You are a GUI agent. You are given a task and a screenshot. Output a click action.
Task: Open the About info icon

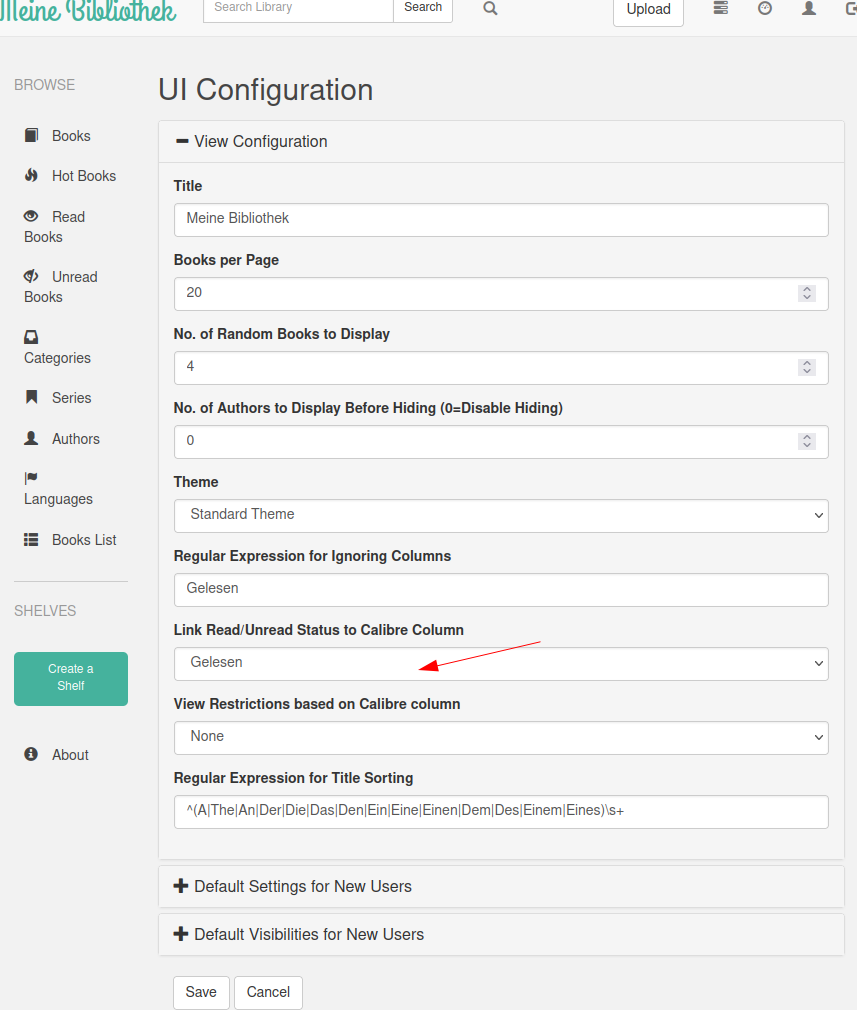[x=31, y=754]
